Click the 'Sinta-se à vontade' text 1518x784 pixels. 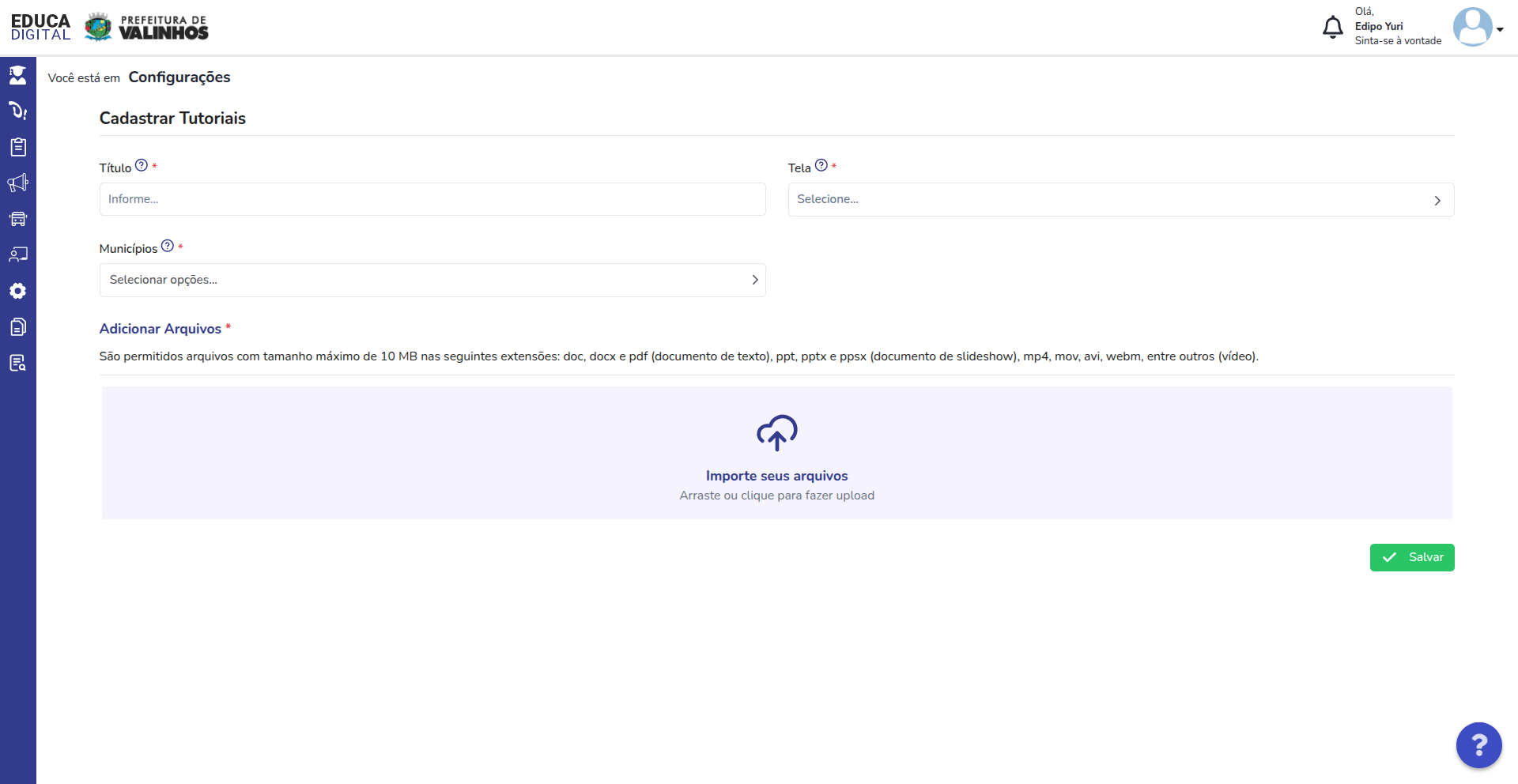click(x=1398, y=41)
